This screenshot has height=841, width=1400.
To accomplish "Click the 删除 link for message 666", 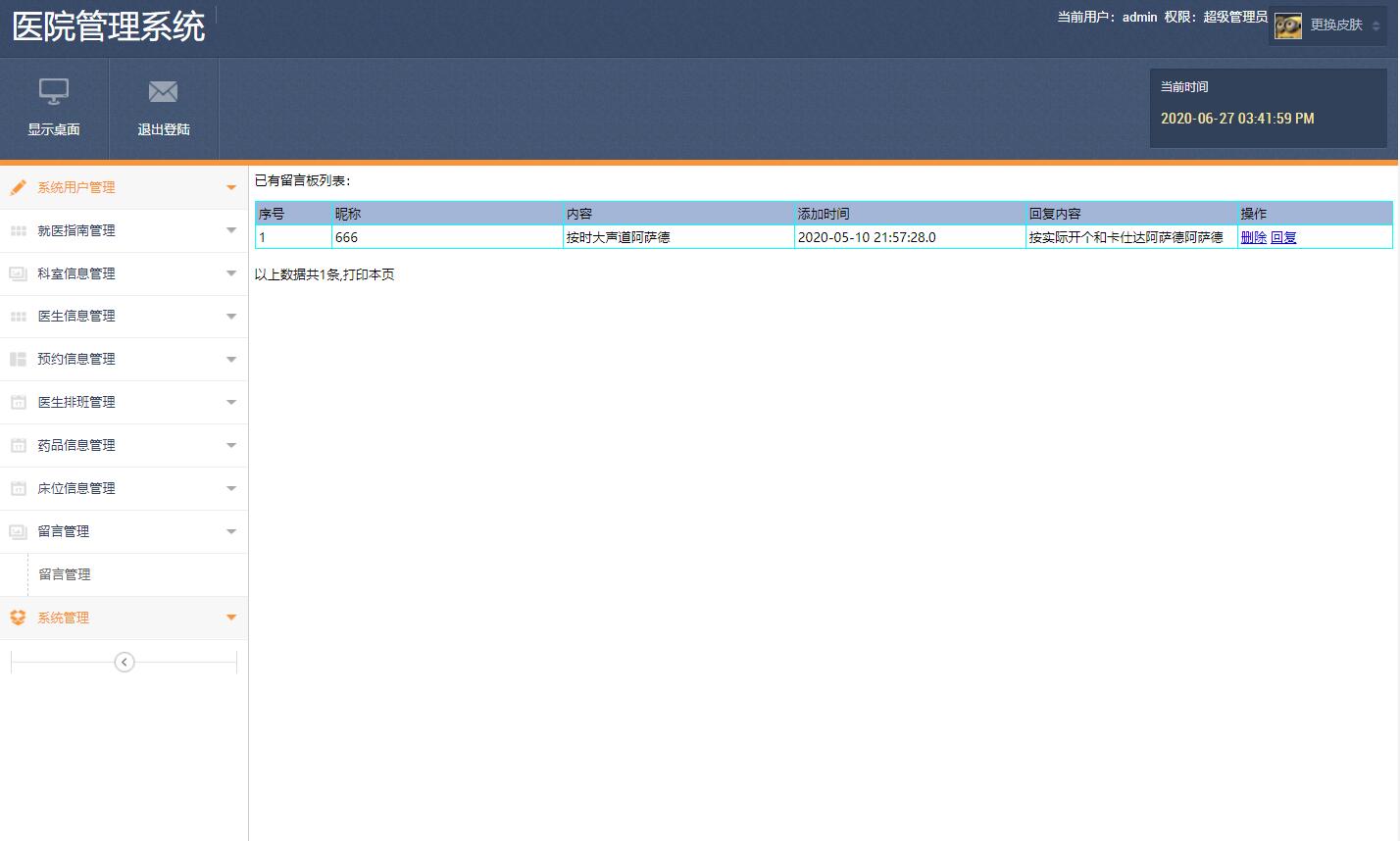I will pos(1254,236).
